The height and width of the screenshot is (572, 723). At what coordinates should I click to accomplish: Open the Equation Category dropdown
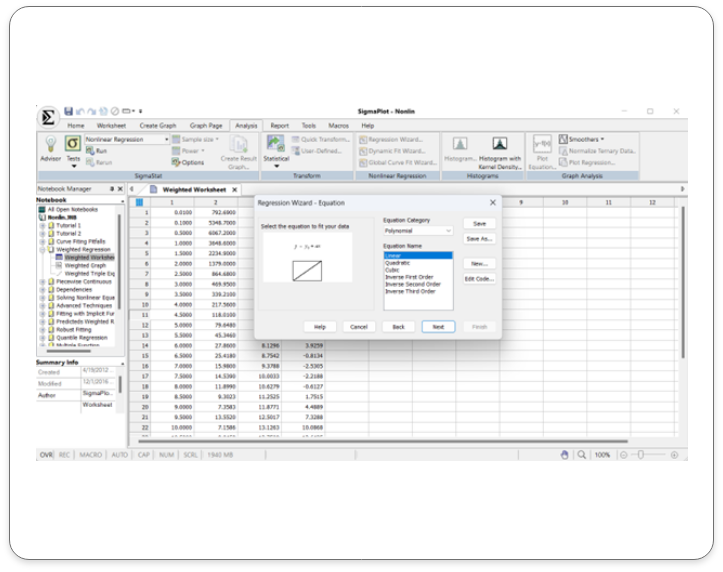coord(418,231)
